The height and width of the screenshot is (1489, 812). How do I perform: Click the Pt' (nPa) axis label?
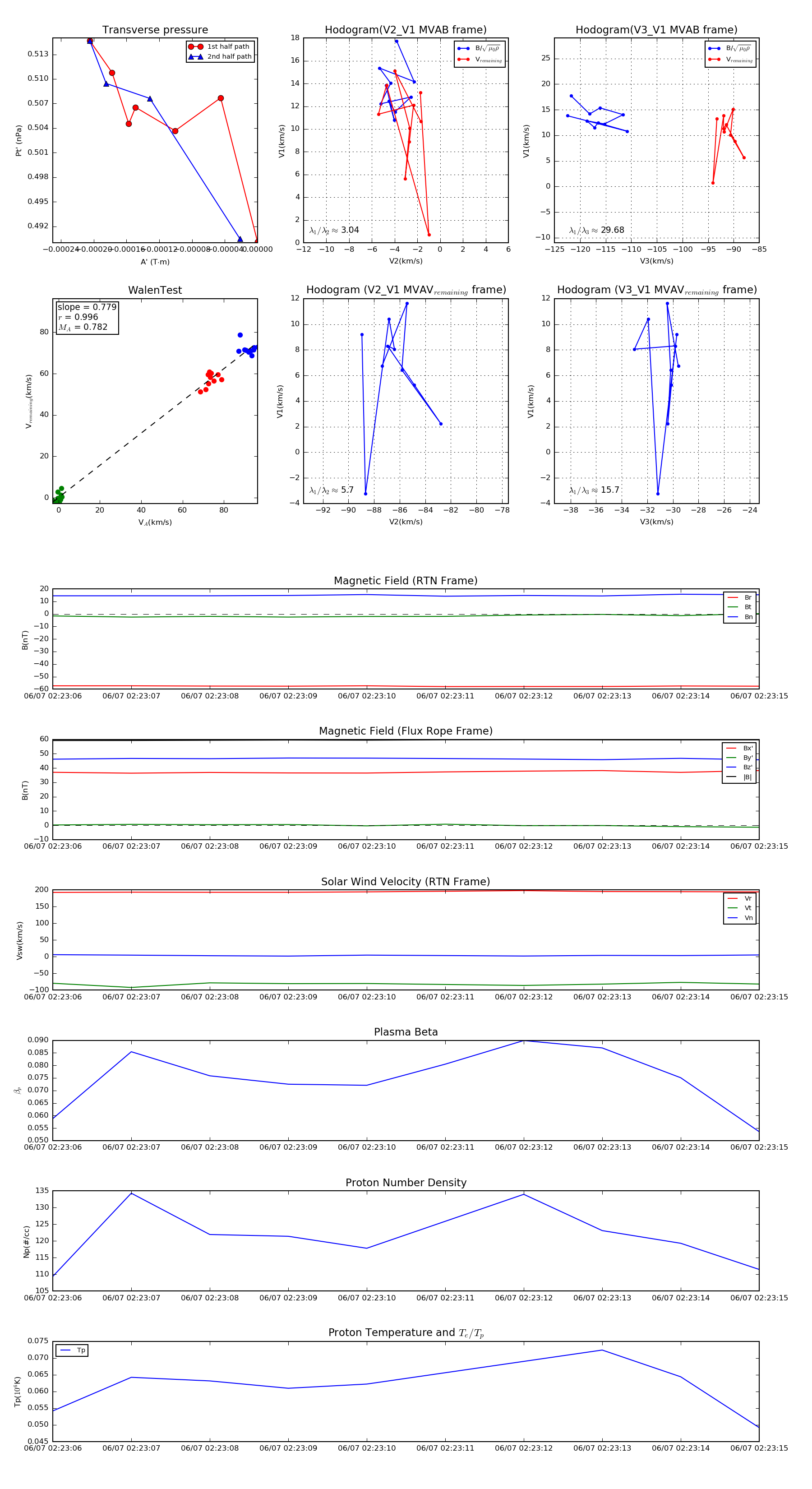pyautogui.click(x=18, y=140)
